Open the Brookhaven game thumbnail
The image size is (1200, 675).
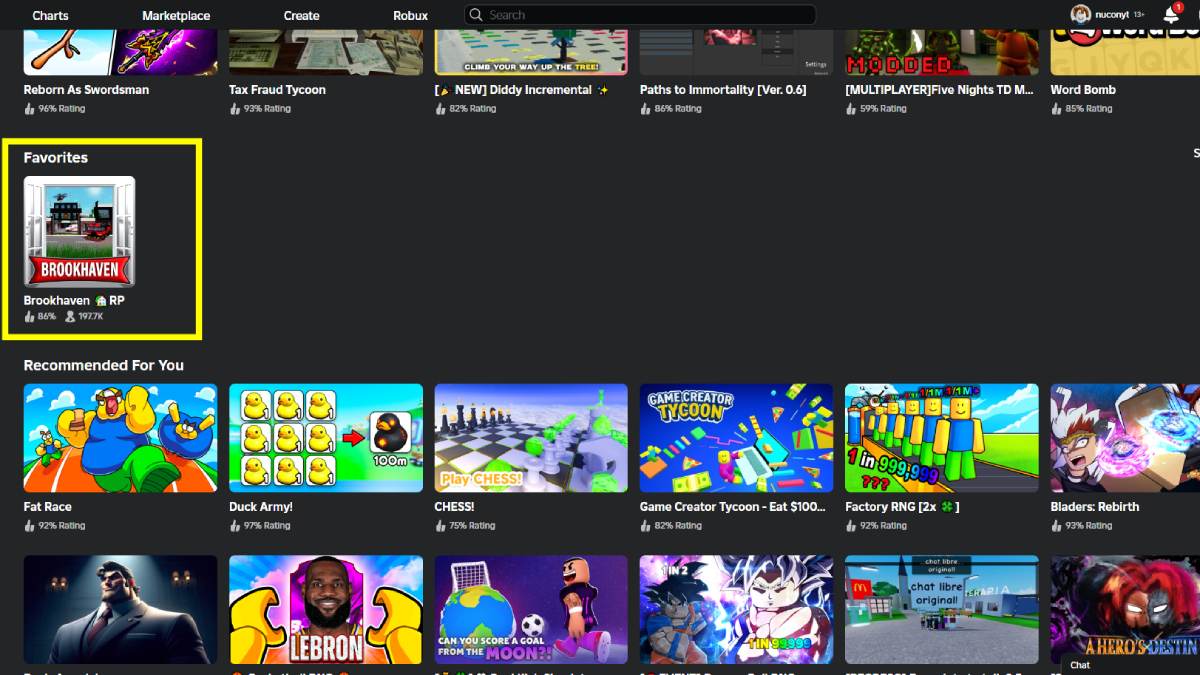click(79, 231)
